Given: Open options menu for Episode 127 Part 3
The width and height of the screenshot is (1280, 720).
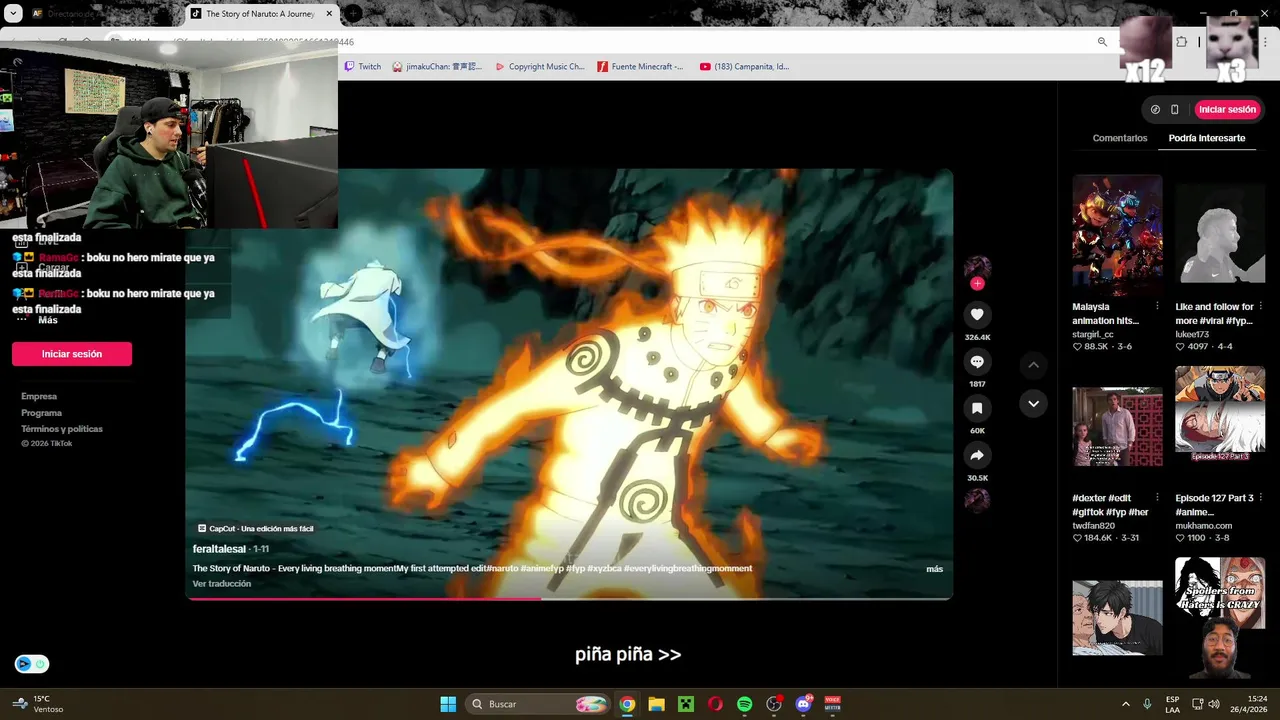Looking at the screenshot, I should point(1260,497).
